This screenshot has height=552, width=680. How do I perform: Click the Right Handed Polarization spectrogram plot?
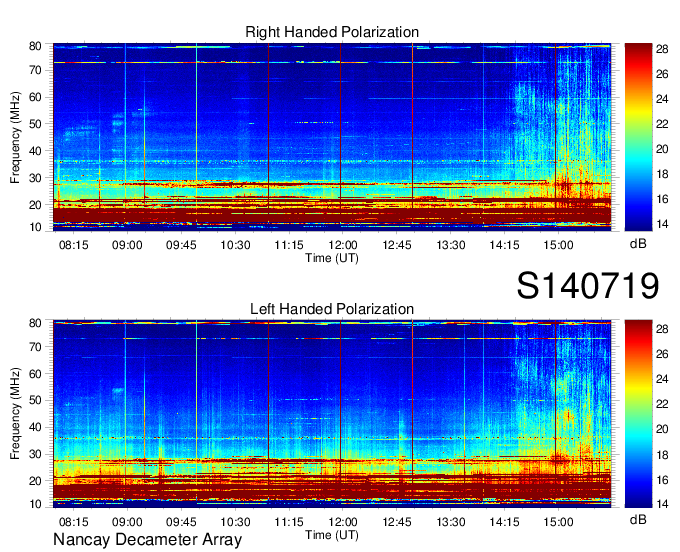coord(332,137)
